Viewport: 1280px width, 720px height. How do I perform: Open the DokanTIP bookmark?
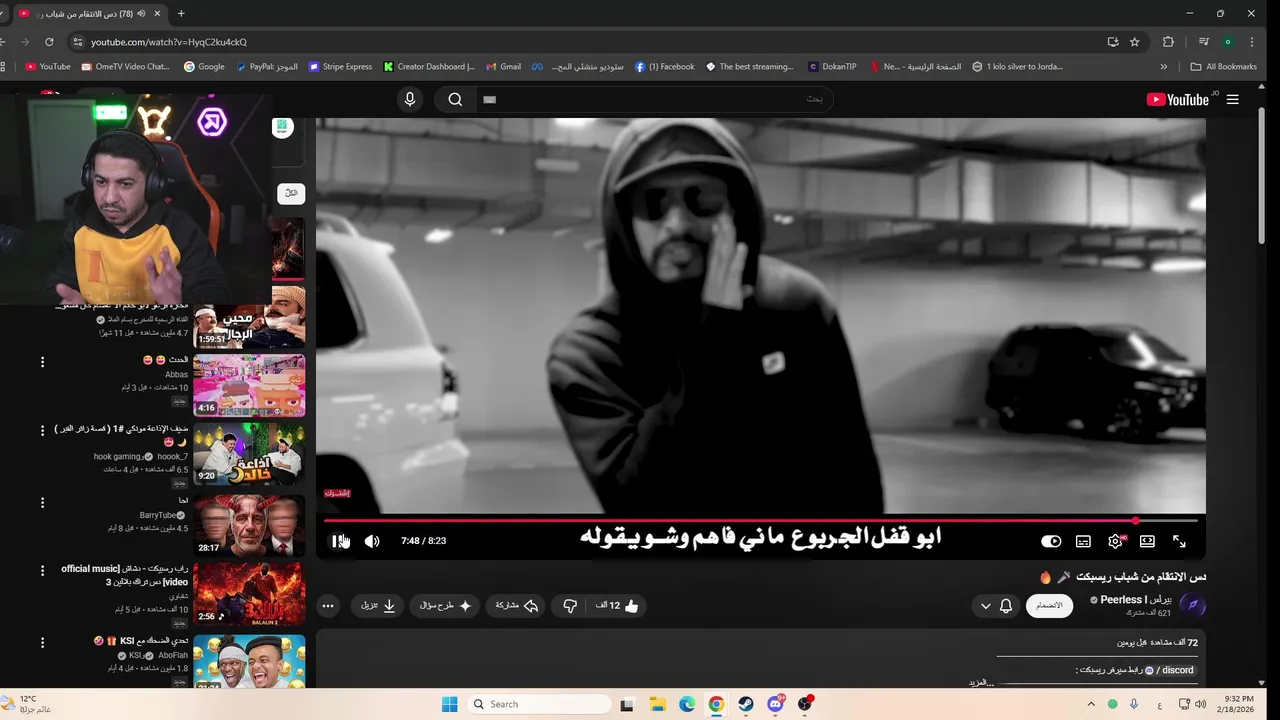(x=832, y=67)
